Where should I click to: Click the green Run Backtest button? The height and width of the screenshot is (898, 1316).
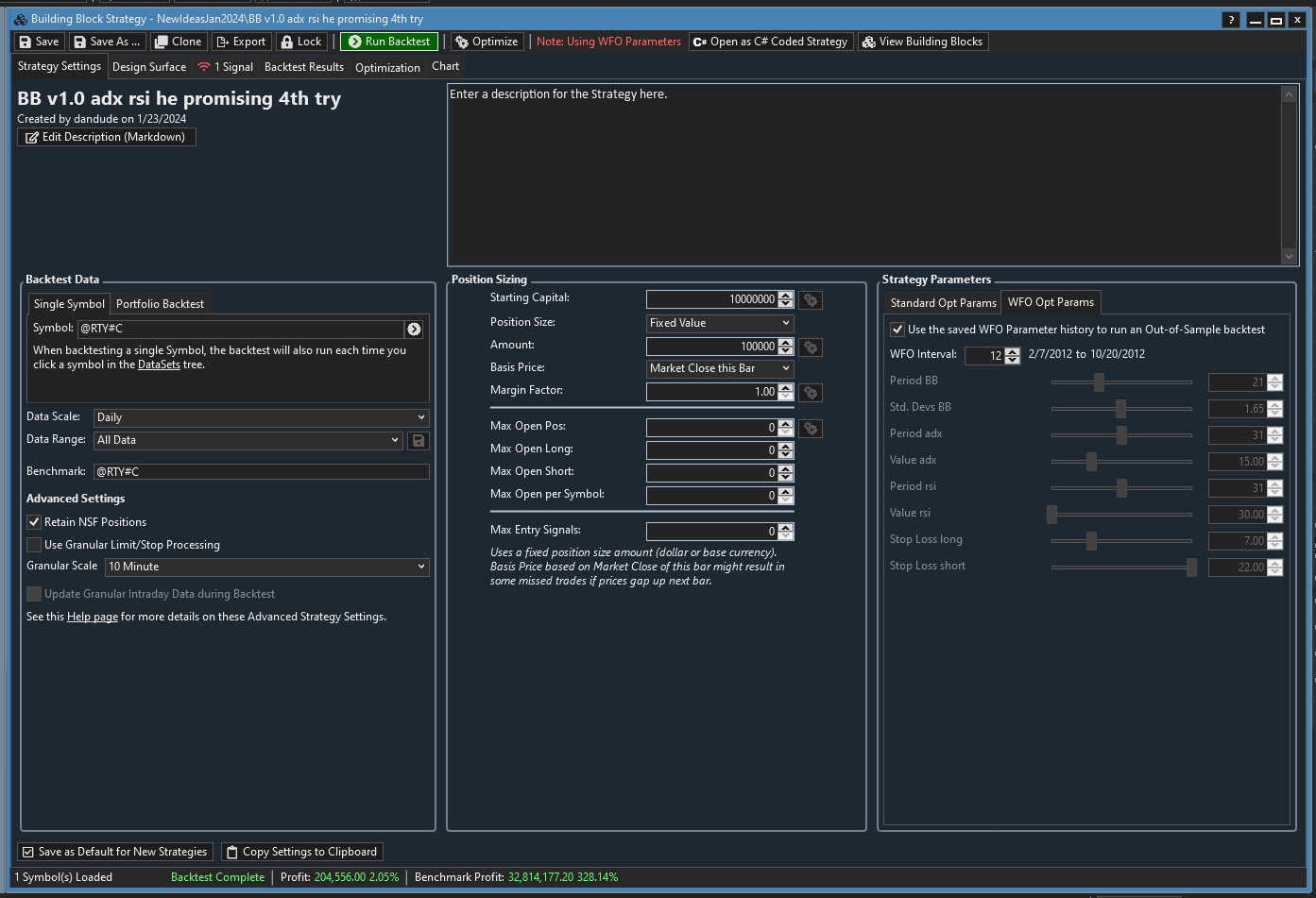pos(389,42)
